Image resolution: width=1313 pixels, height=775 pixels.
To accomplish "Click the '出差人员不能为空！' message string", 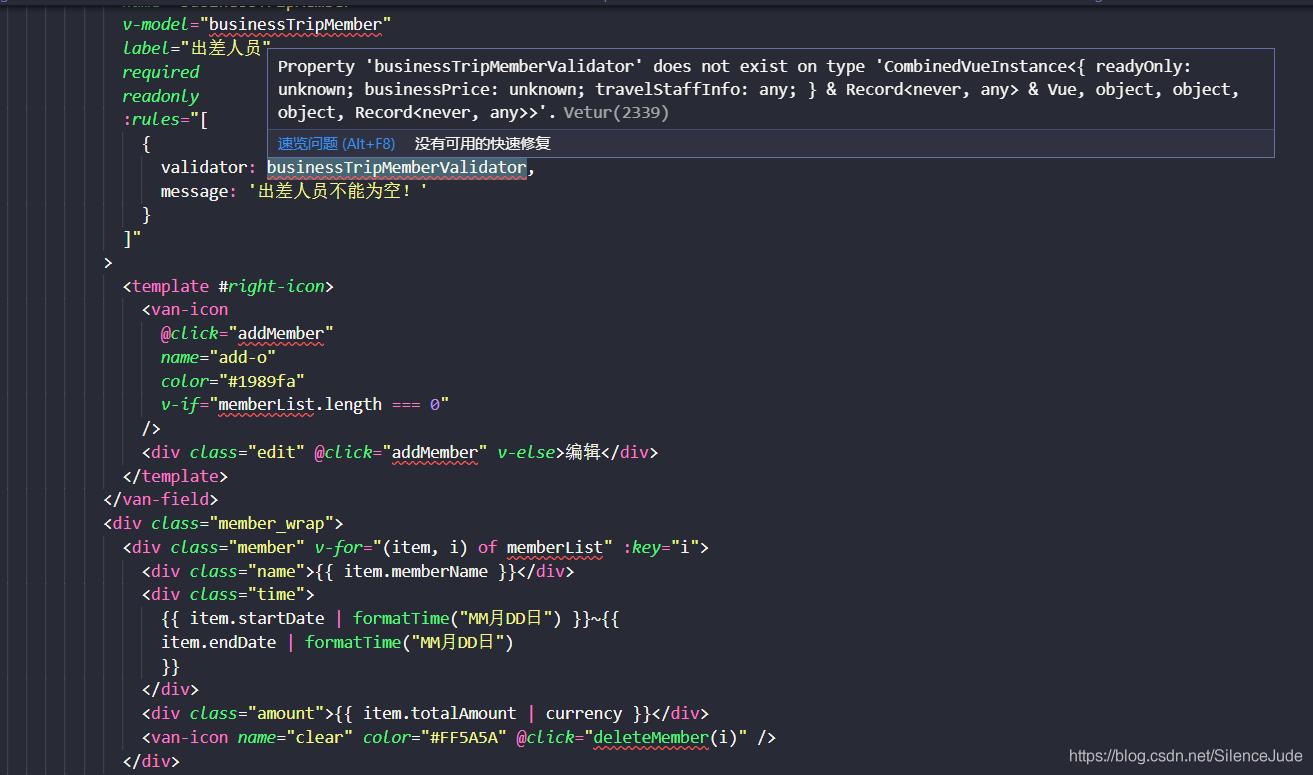I will tap(338, 191).
